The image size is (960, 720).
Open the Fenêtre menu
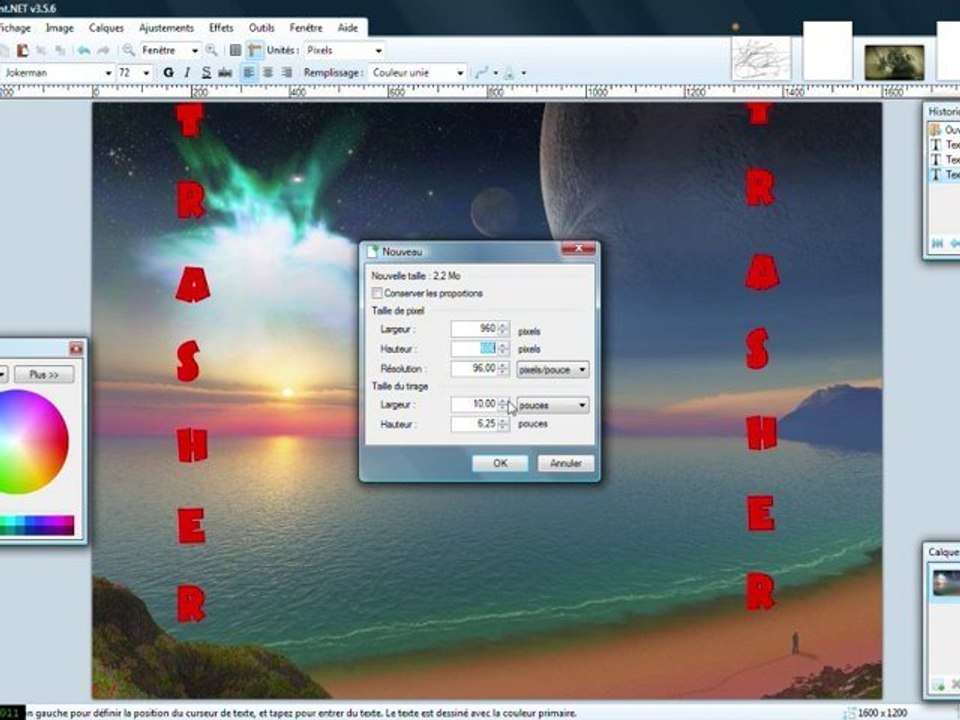[x=306, y=28]
